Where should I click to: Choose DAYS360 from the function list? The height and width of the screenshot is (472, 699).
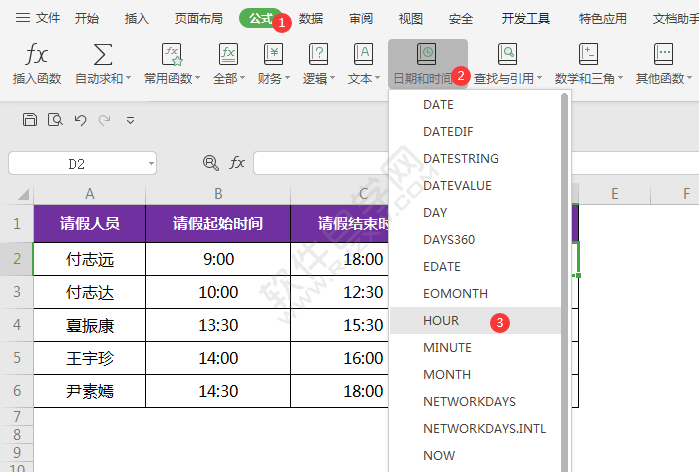(x=475, y=239)
